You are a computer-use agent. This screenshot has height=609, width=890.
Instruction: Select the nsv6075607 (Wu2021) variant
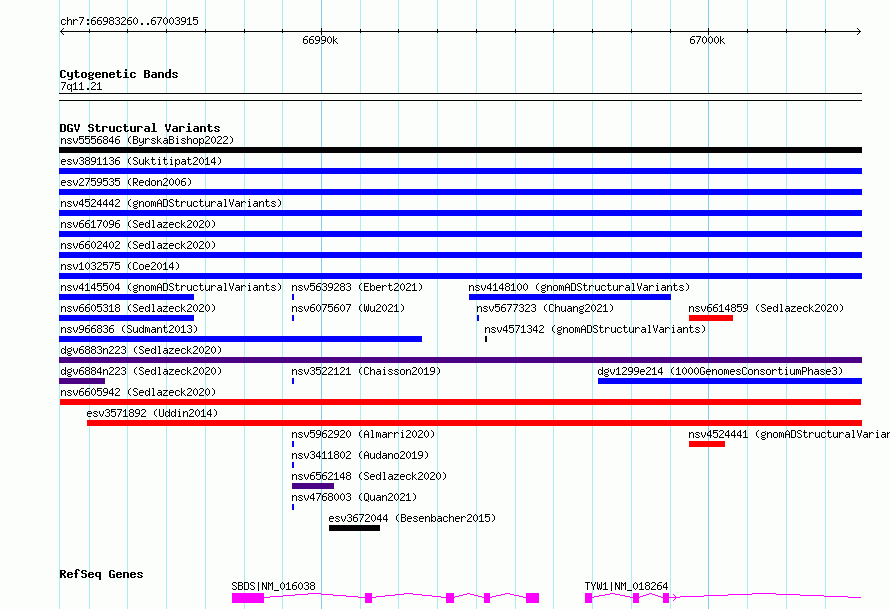coord(348,308)
